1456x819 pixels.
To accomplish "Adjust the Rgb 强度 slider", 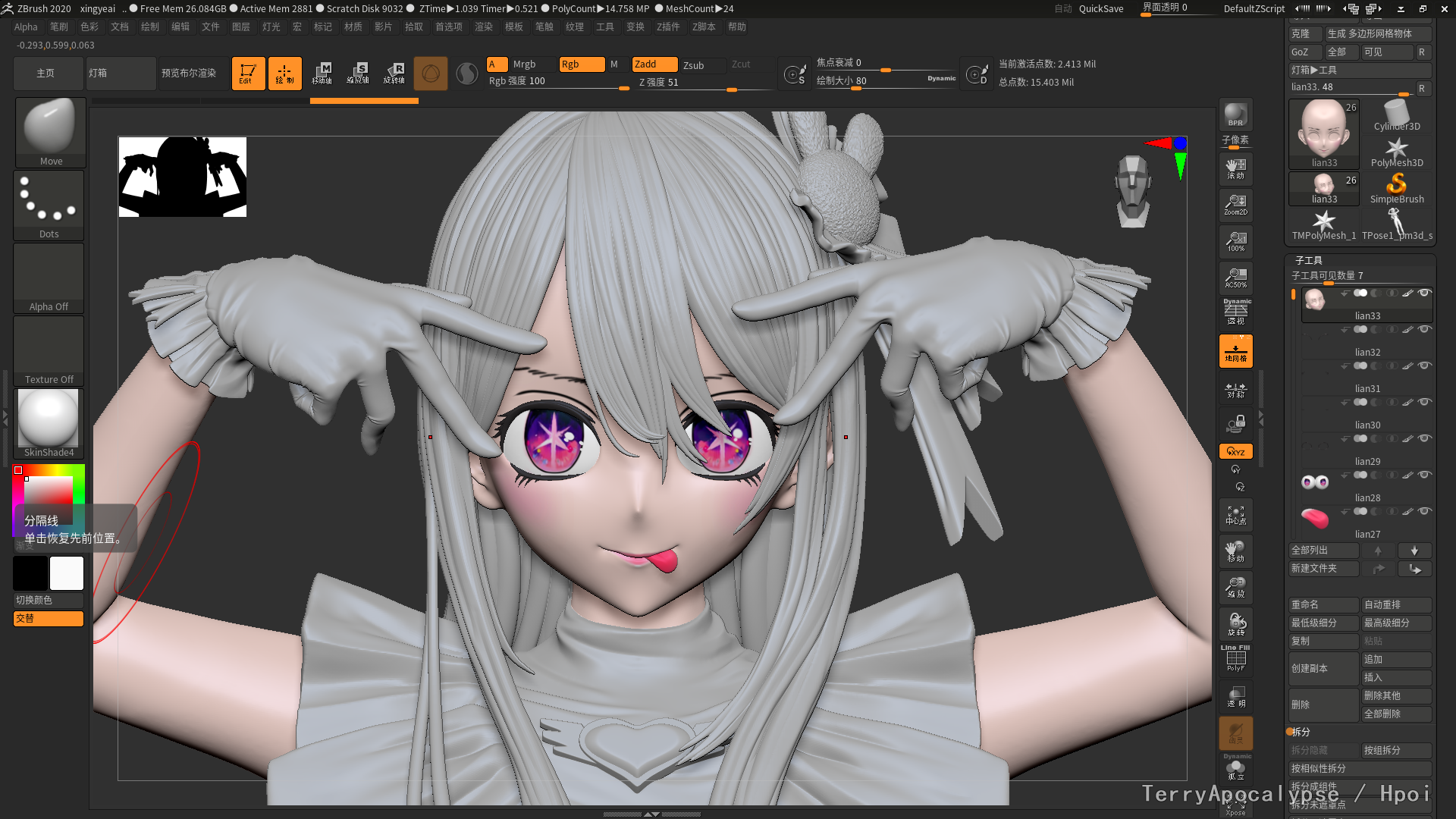I will pyautogui.click(x=558, y=82).
